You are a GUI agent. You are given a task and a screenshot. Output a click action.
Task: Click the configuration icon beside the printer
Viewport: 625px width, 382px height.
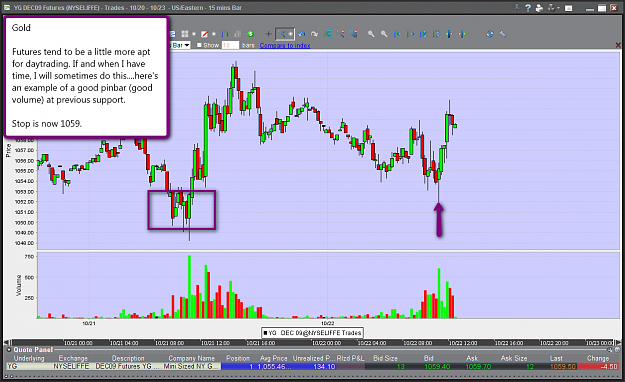(551, 8)
